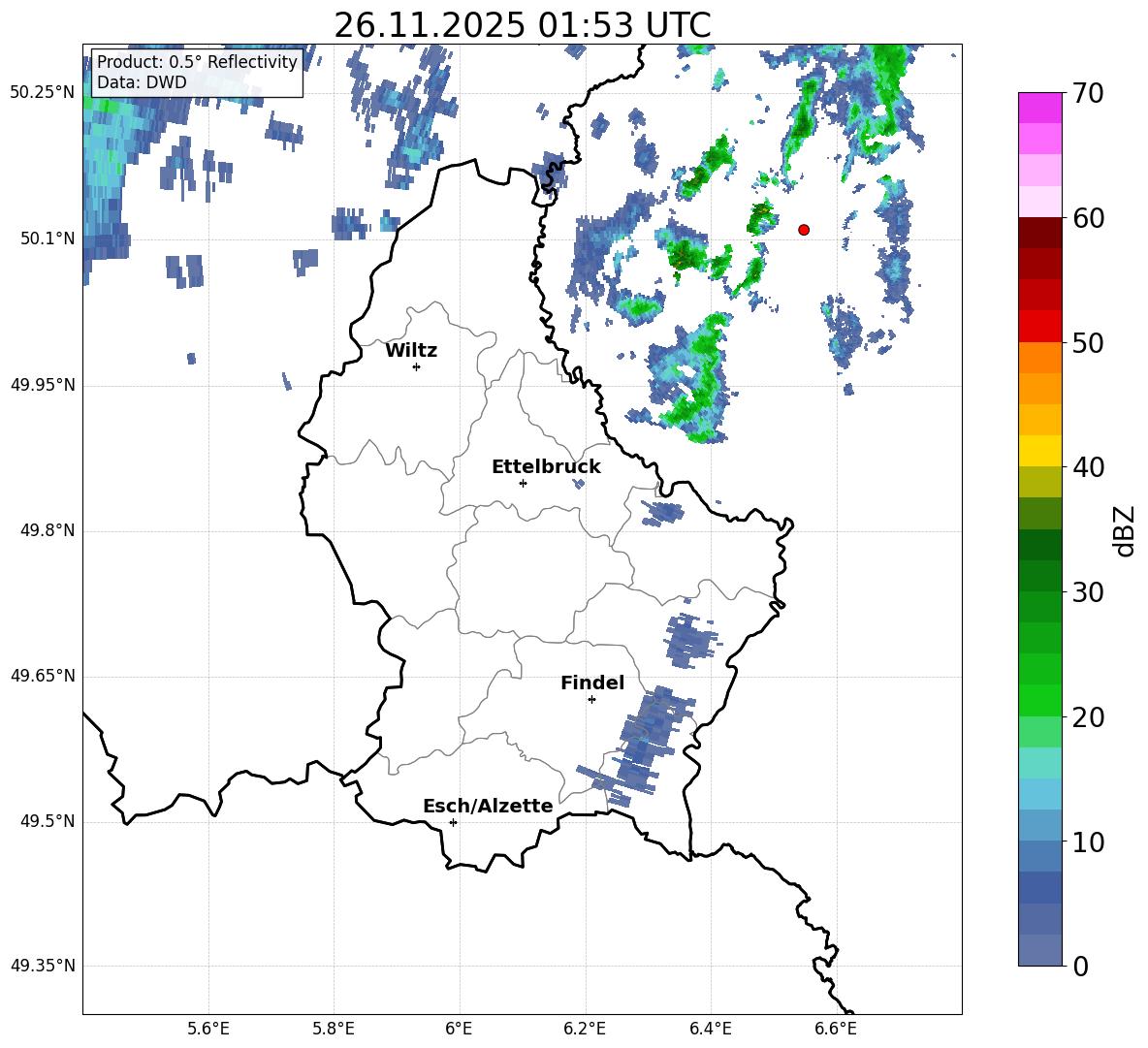Screen dimensions: 1148x1048
Task: Click the Data: DWD text
Action: (x=142, y=82)
